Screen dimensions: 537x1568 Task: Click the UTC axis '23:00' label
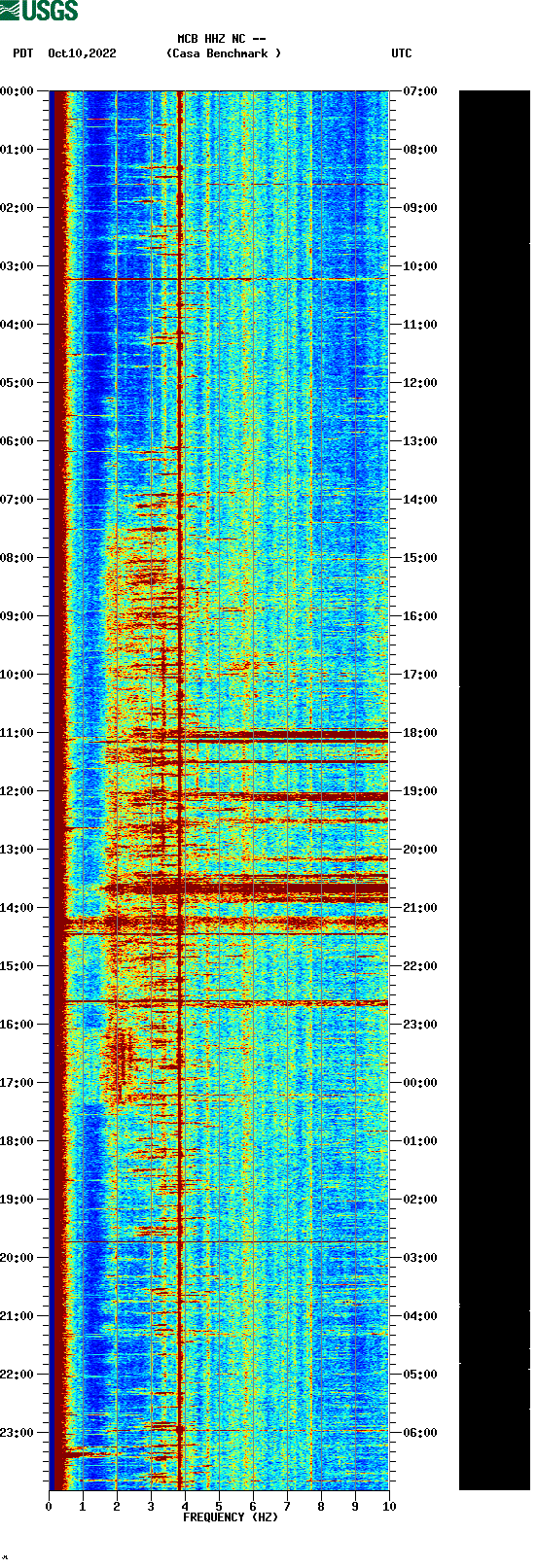tap(420, 1025)
